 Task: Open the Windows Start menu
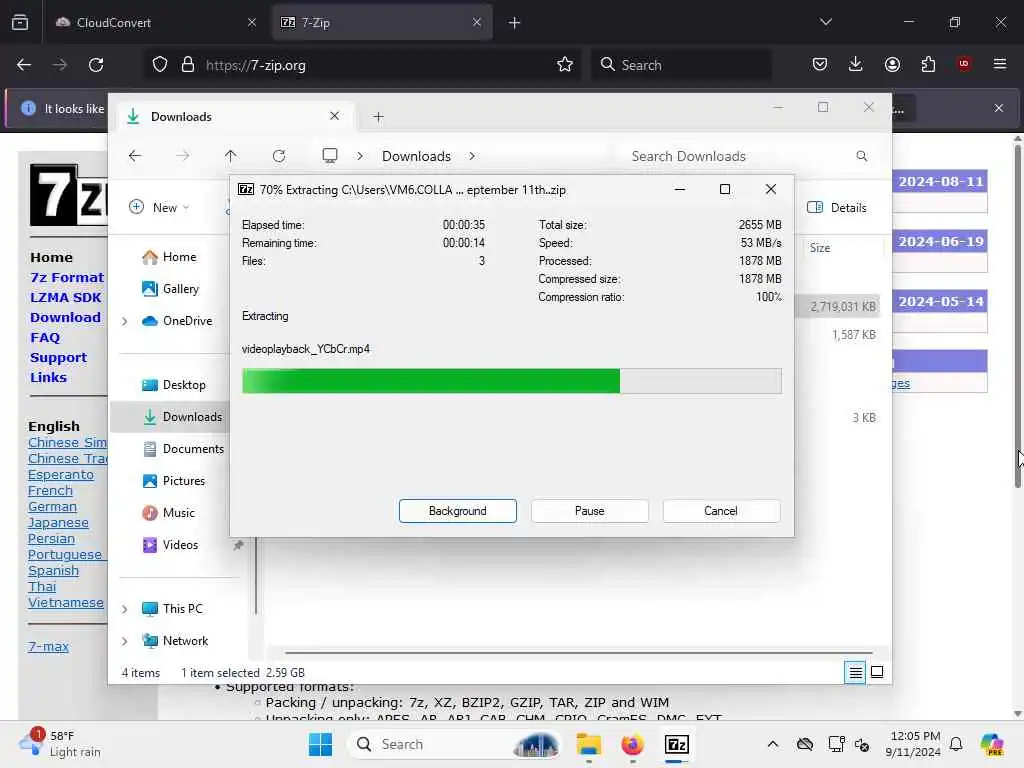click(320, 744)
